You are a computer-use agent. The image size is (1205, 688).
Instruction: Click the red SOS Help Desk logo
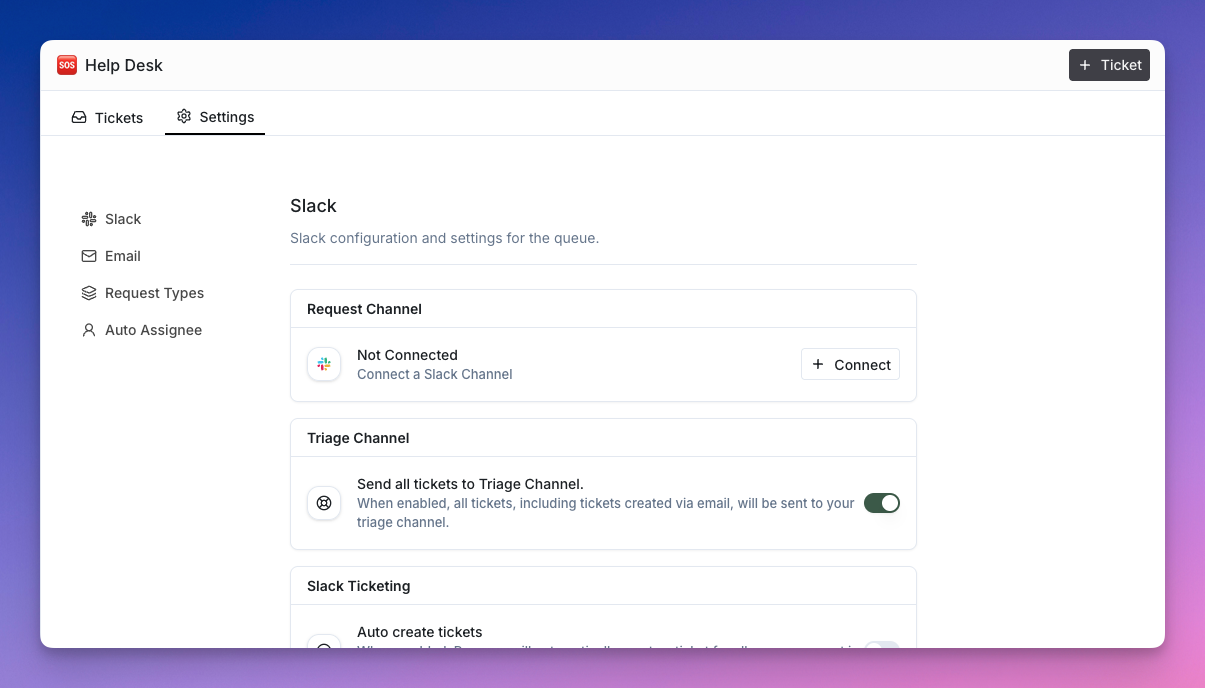[67, 65]
